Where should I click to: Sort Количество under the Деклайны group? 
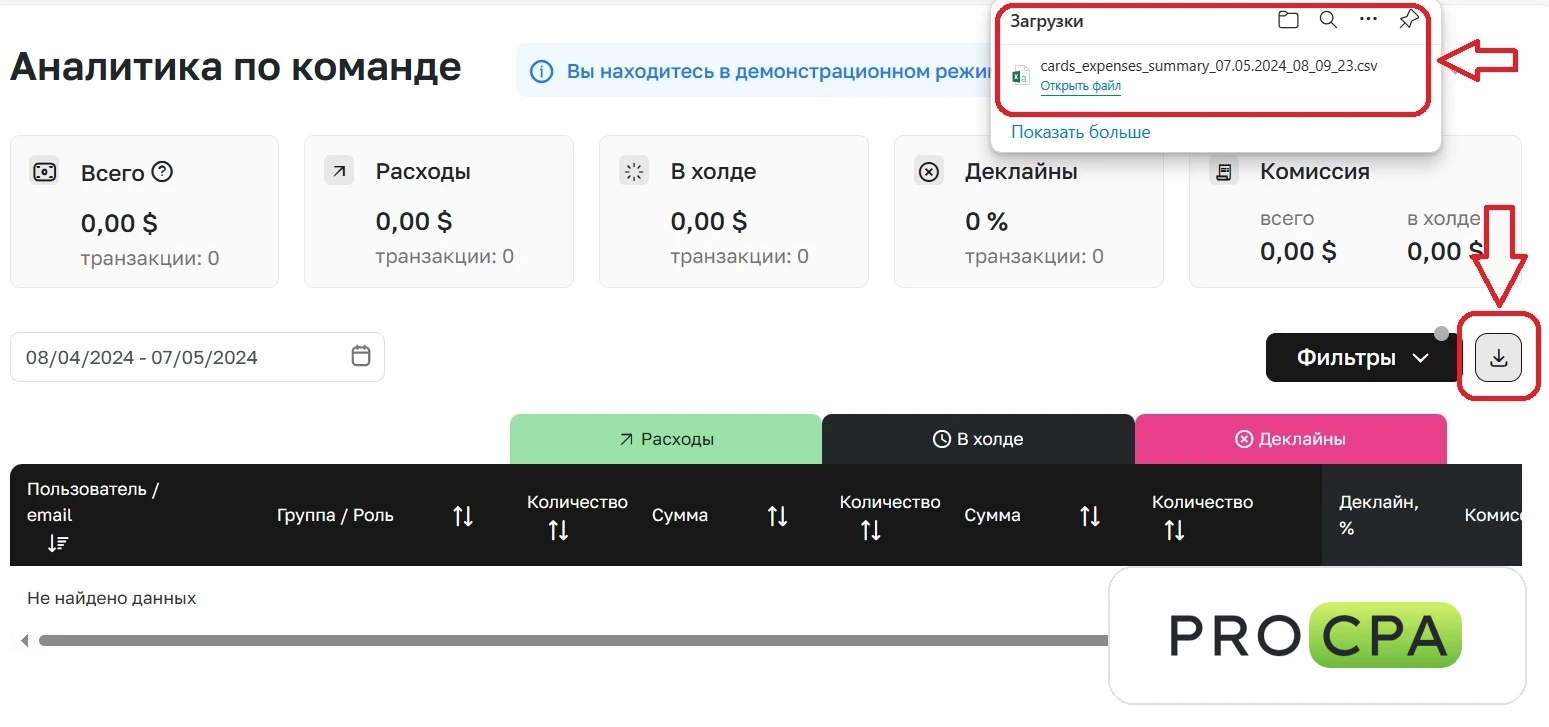(x=1175, y=530)
